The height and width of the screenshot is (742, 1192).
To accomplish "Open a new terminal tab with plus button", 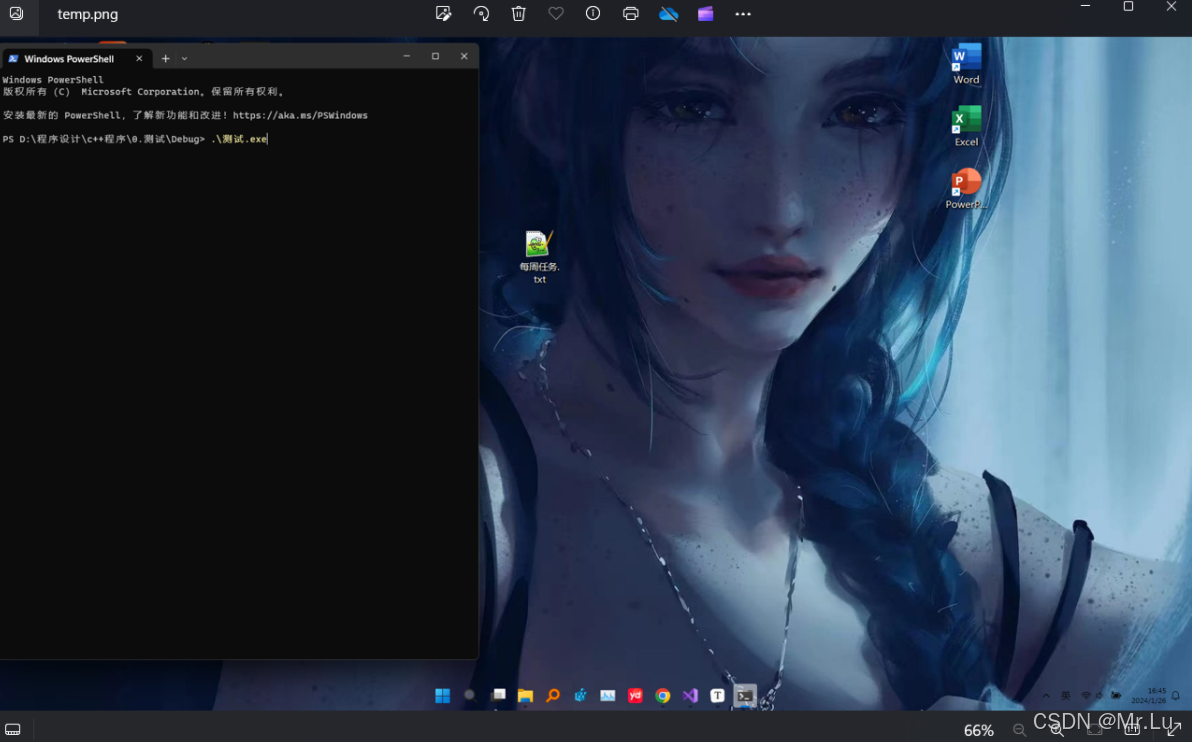I will pos(165,58).
